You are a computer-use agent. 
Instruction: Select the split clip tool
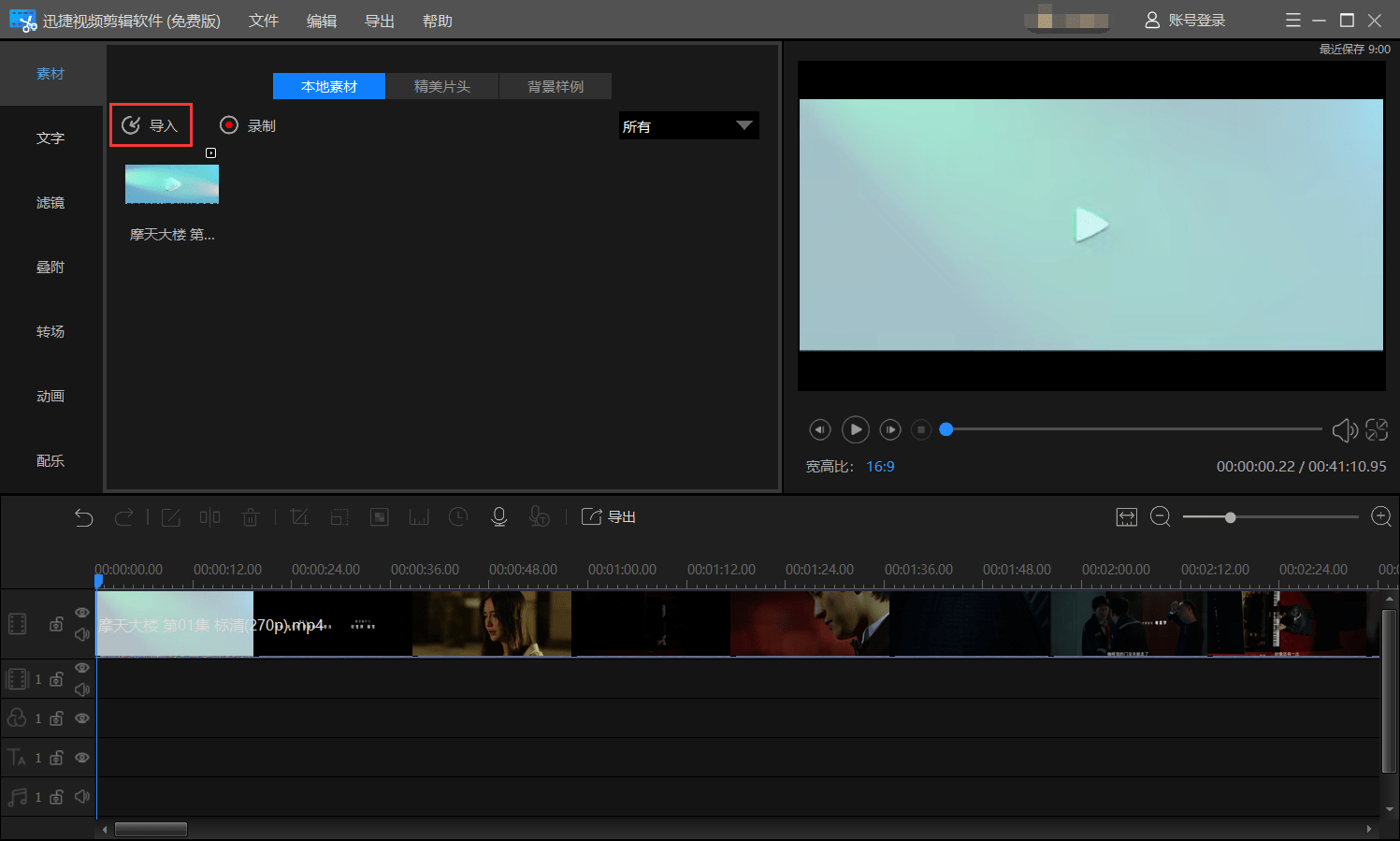pyautogui.click(x=210, y=517)
